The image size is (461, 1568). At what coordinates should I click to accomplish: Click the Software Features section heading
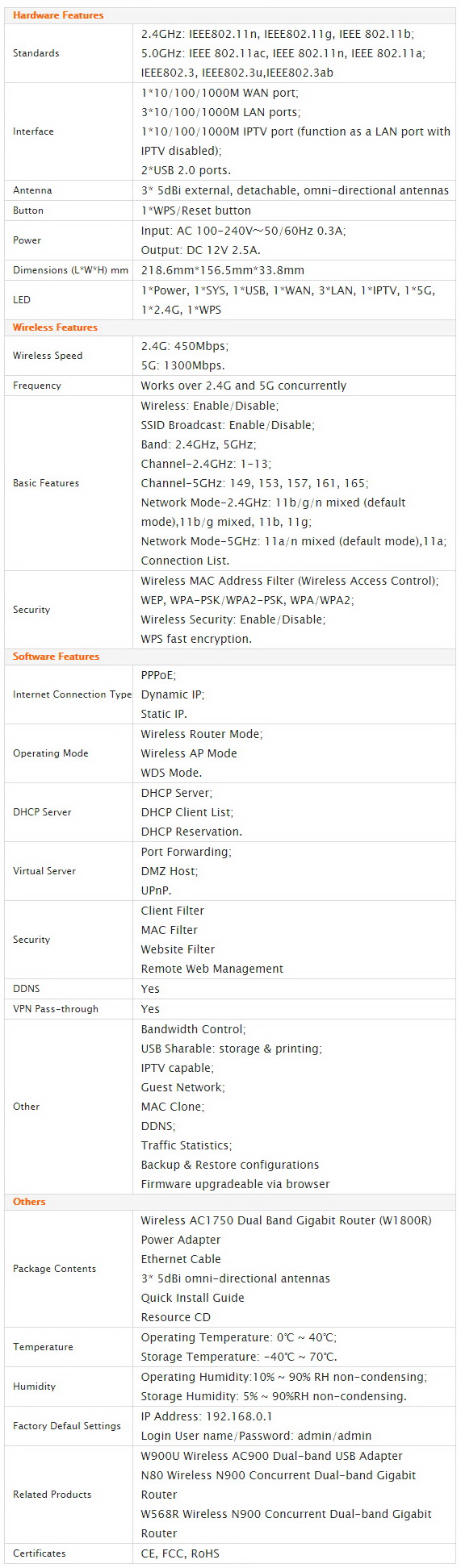pos(56,657)
